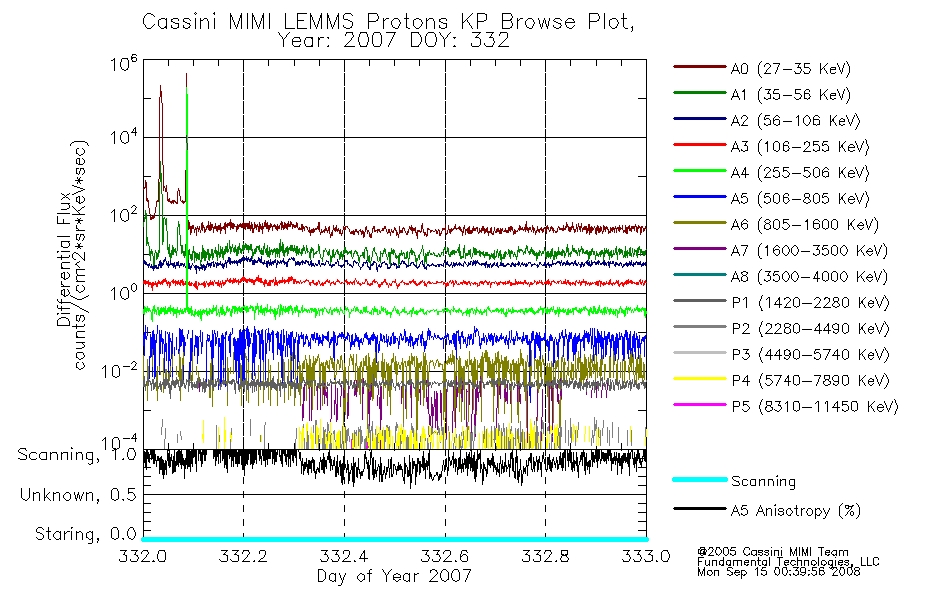Image resolution: width=950 pixels, height=600 pixels.
Task: Click the black anisotropy trace in lower panel
Action: (394, 465)
